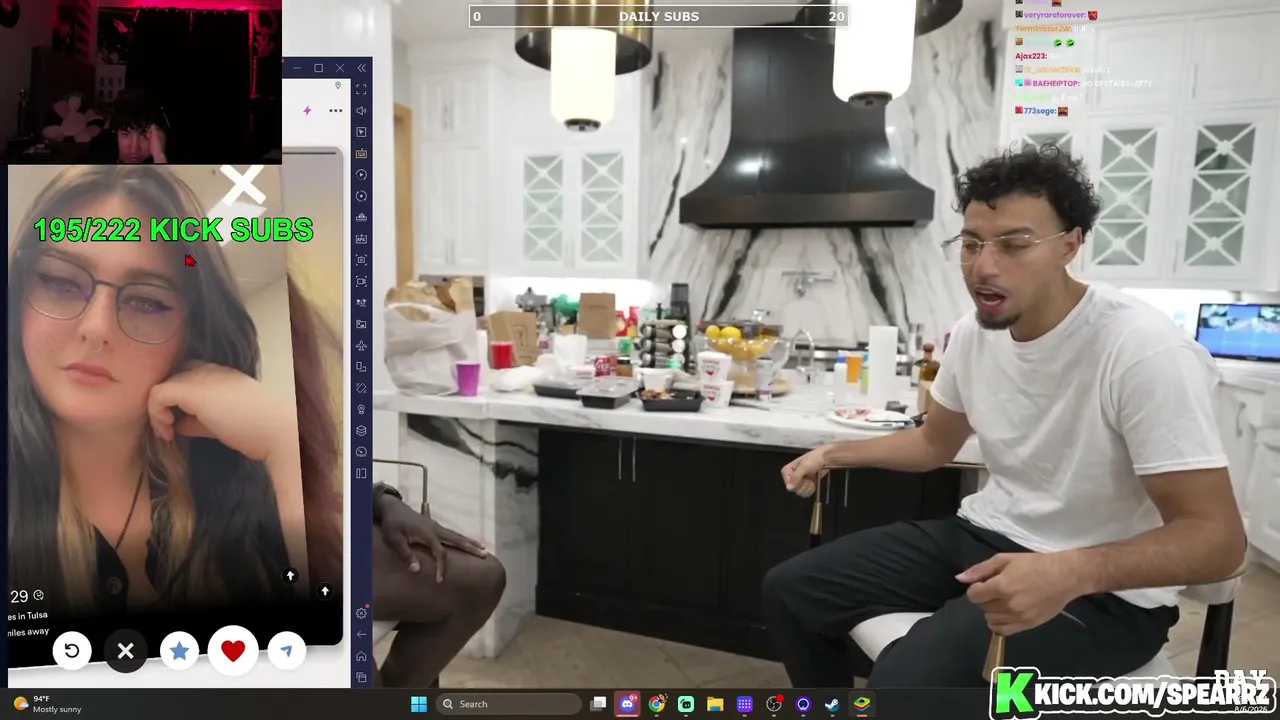Open Task View on the taskbar

pos(598,704)
